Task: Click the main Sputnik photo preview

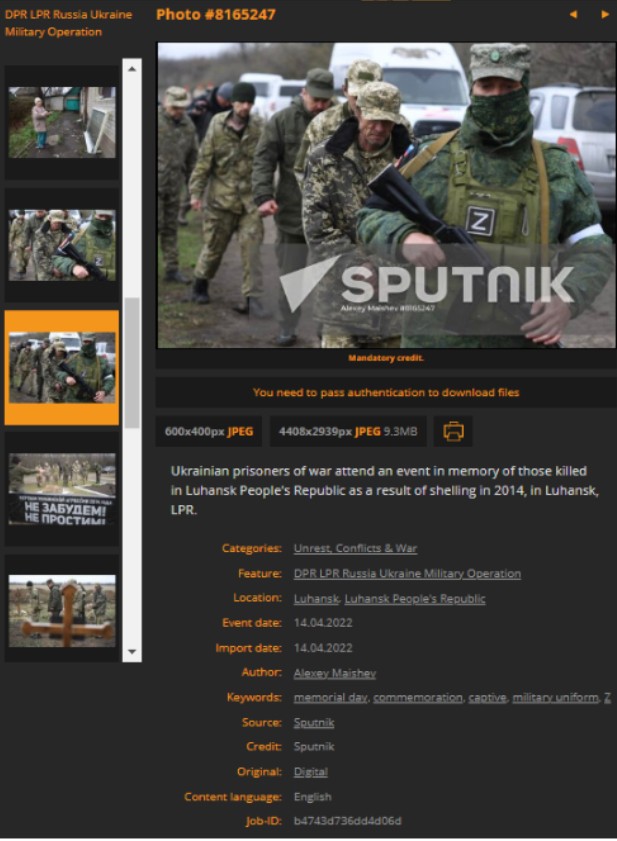Action: pyautogui.click(x=386, y=195)
